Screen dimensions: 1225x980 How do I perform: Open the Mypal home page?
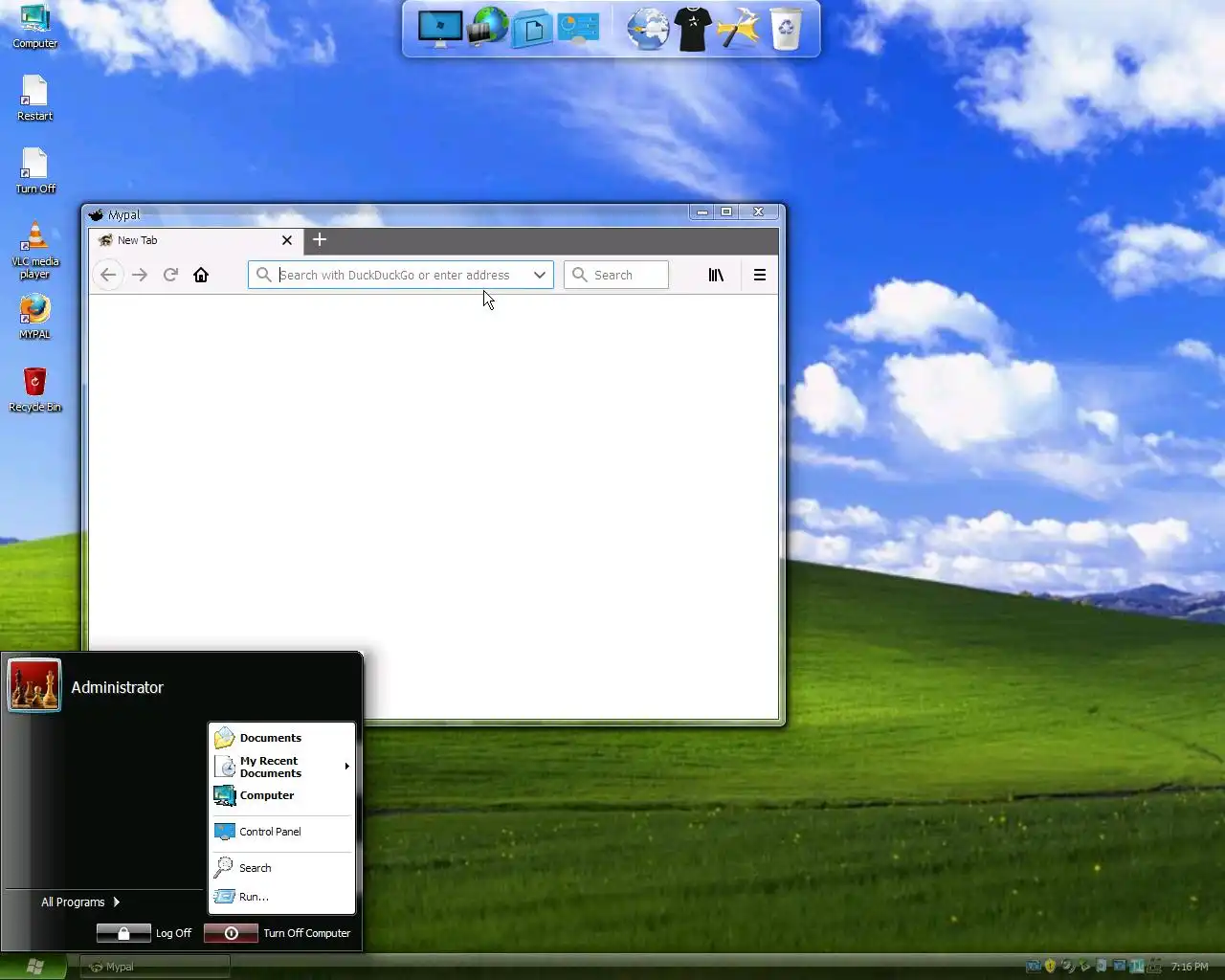coord(201,275)
